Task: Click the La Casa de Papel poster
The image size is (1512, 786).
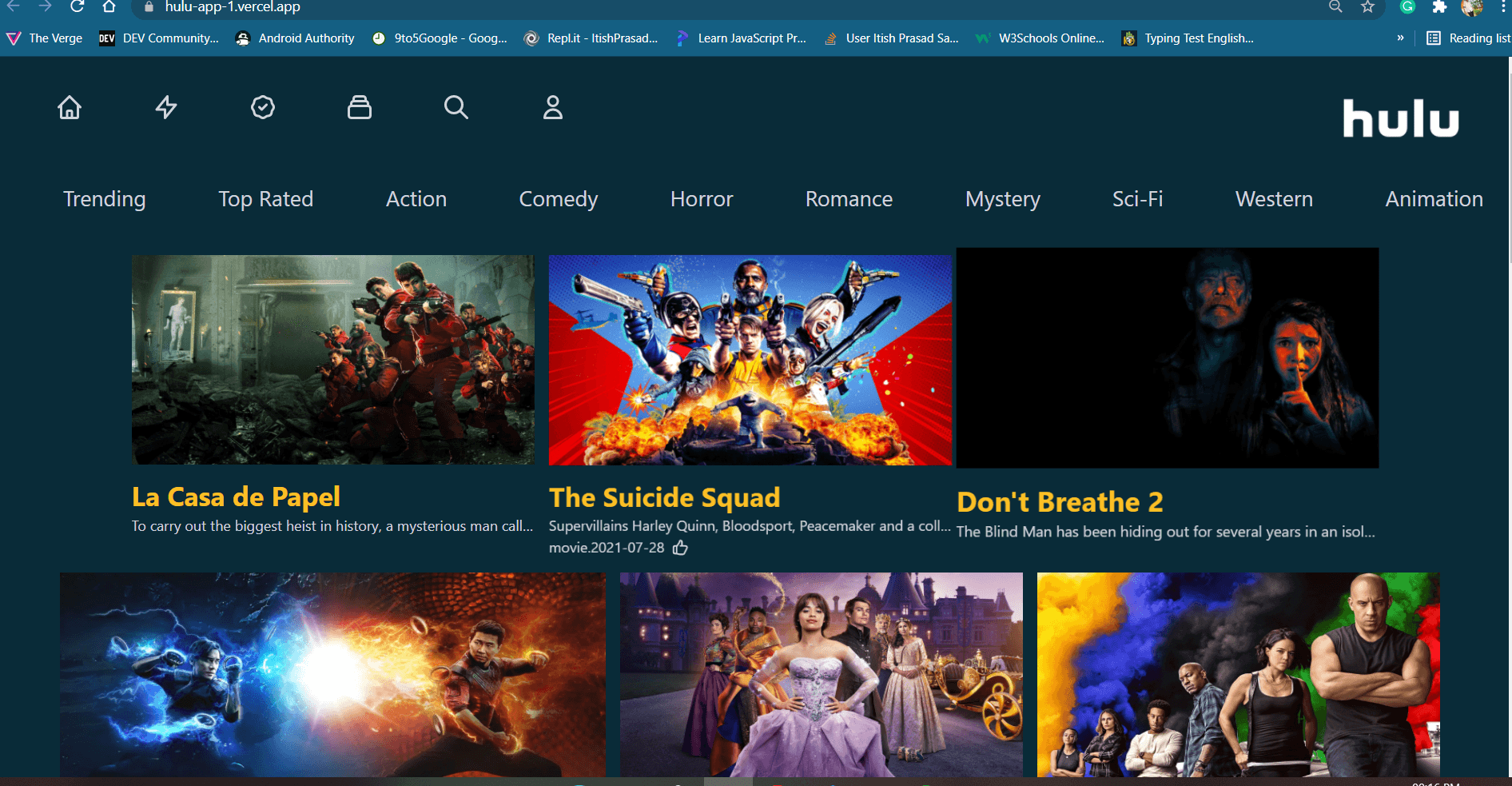Action: coord(333,360)
